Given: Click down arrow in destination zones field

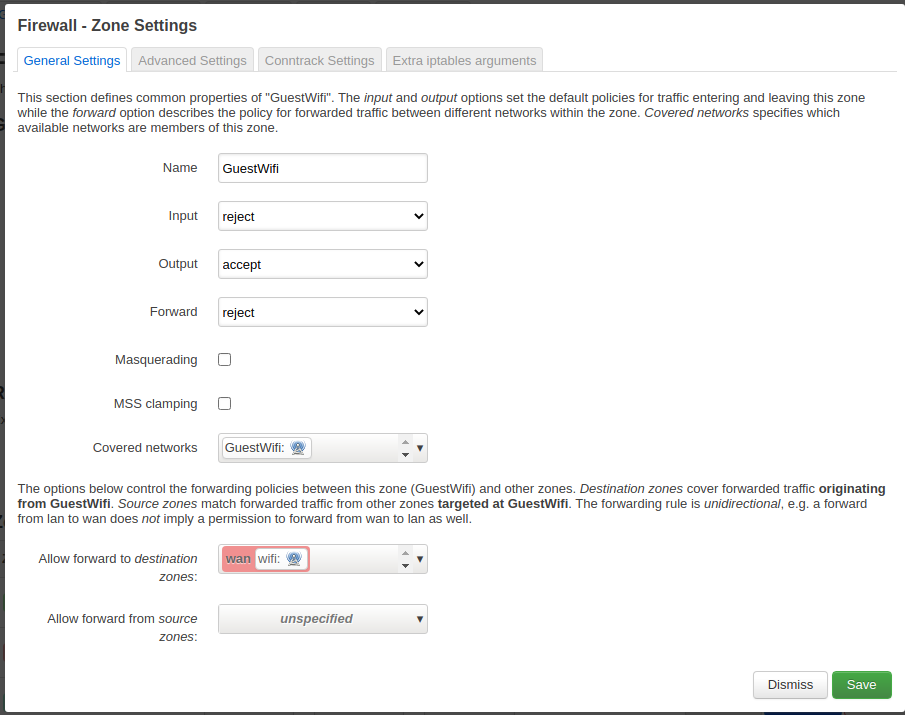Looking at the screenshot, I should pos(405,566).
